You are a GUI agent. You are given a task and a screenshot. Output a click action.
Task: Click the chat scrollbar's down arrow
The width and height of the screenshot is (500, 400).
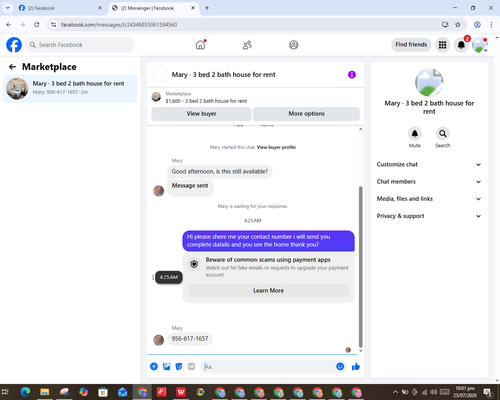(x=360, y=351)
